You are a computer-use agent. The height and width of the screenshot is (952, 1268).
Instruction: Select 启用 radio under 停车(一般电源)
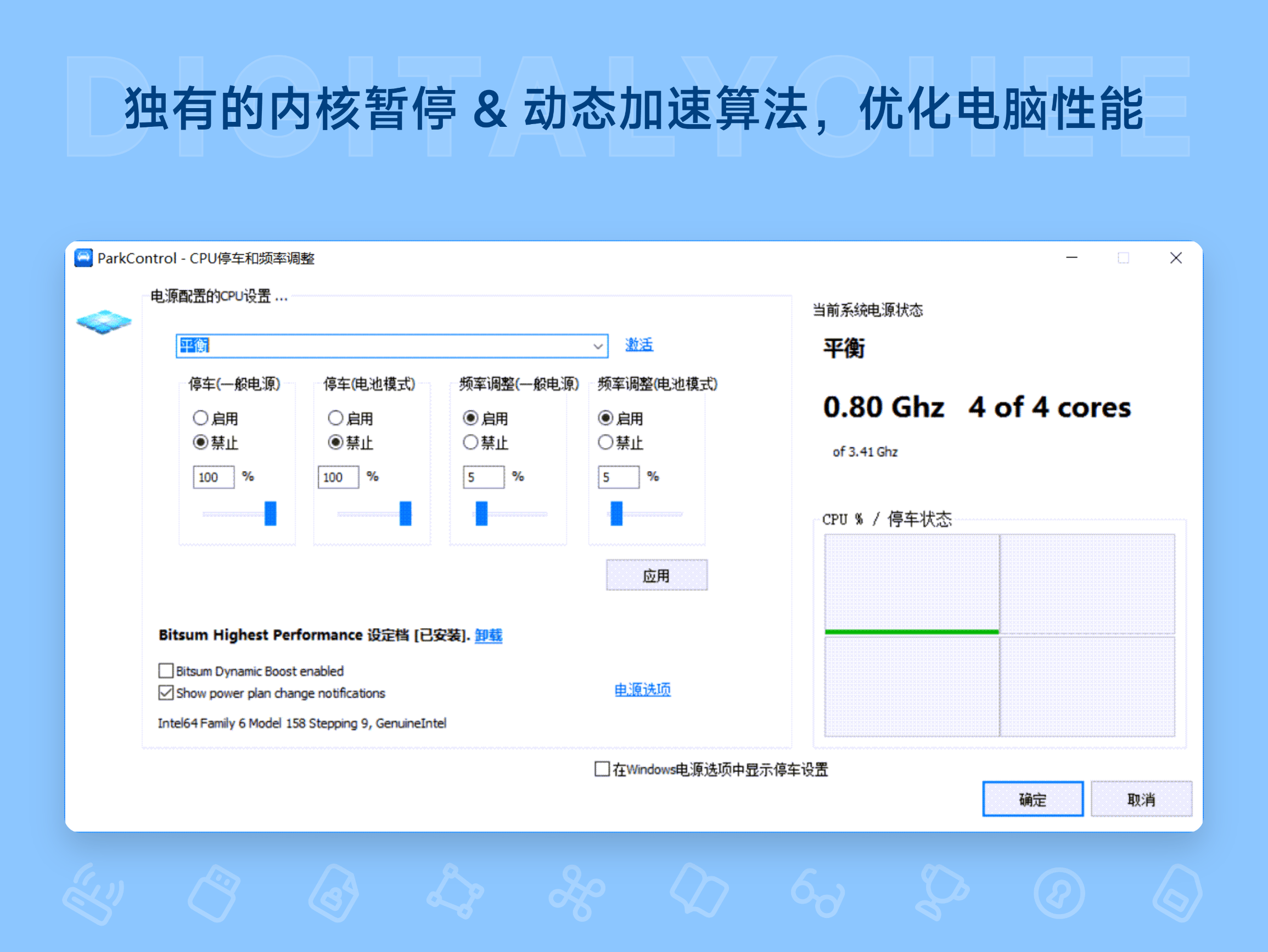click(x=201, y=418)
